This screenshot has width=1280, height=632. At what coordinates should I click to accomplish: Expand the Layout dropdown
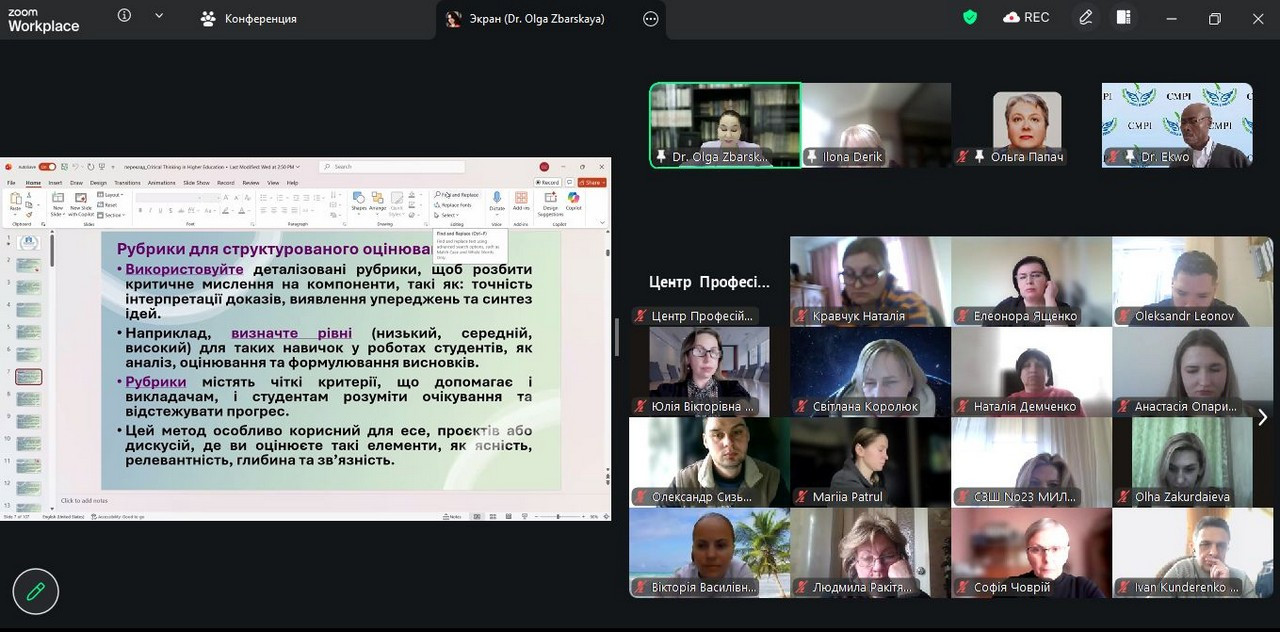click(109, 195)
